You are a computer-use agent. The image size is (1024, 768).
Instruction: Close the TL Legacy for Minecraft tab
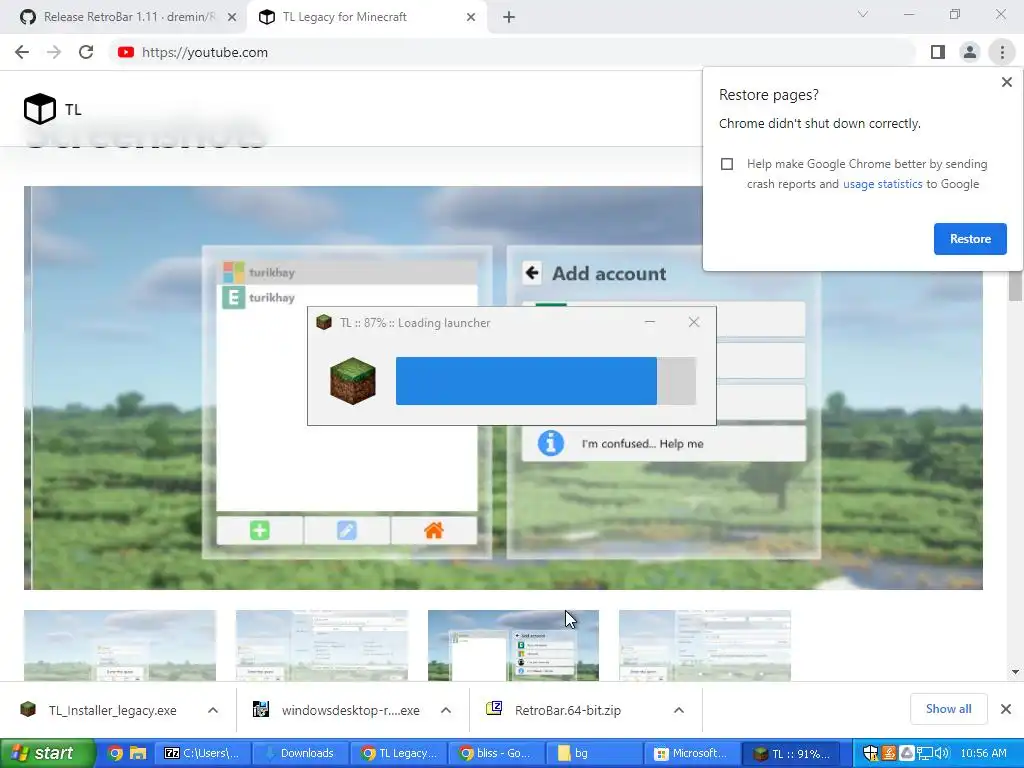471,17
